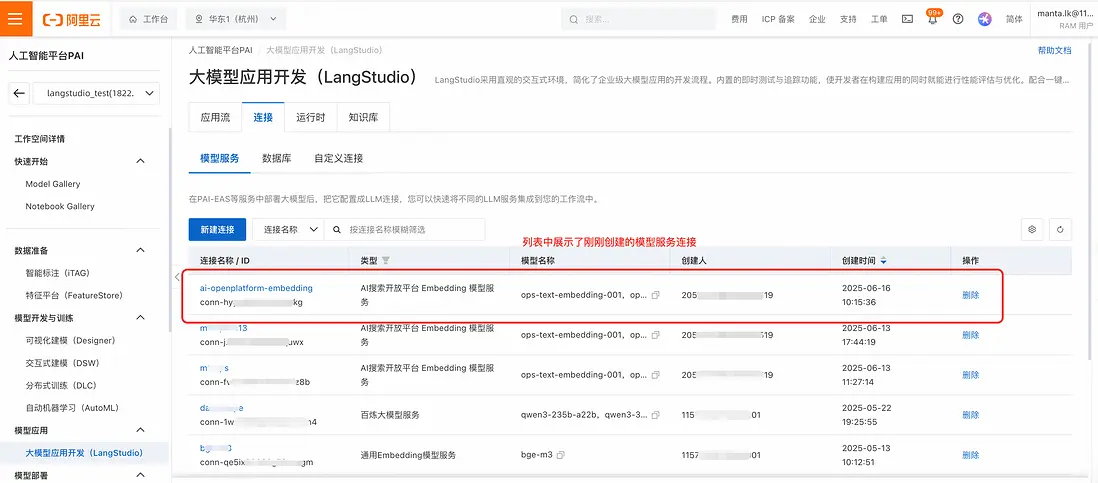Open region selector 华东1（杭州）

pos(236,19)
